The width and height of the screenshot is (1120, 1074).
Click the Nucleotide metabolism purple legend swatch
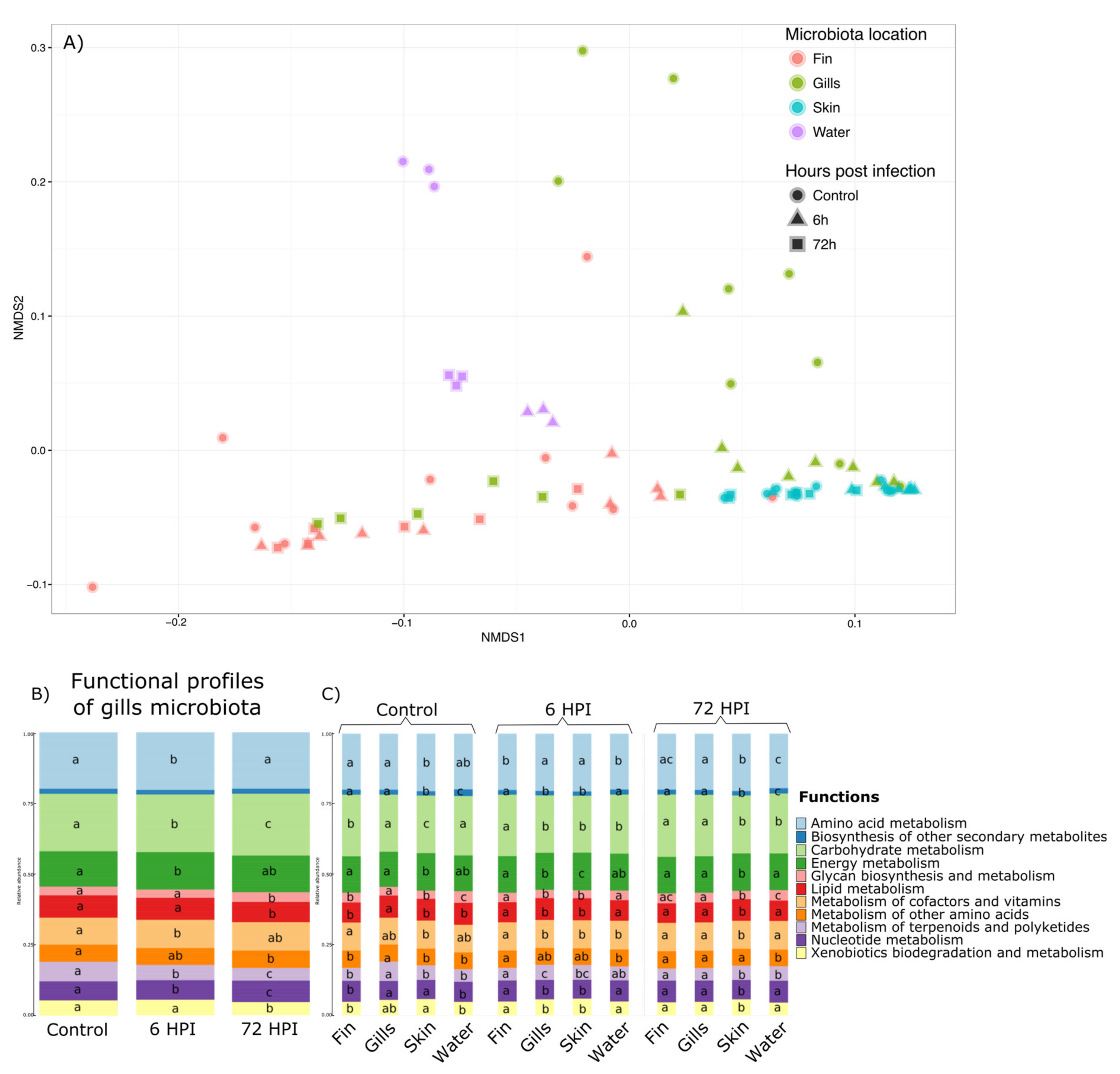click(801, 940)
